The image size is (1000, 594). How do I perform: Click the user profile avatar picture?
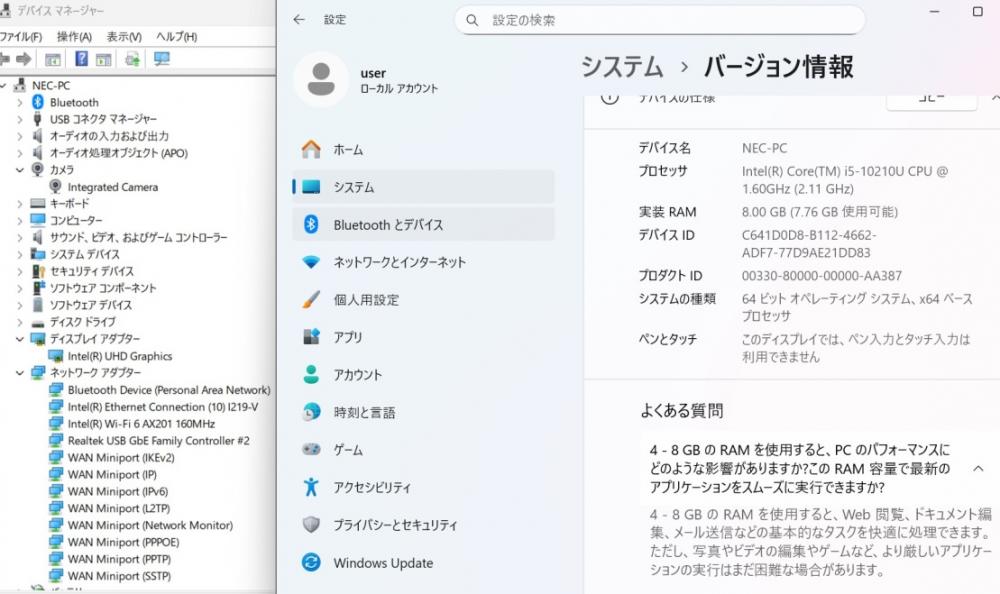[321, 80]
